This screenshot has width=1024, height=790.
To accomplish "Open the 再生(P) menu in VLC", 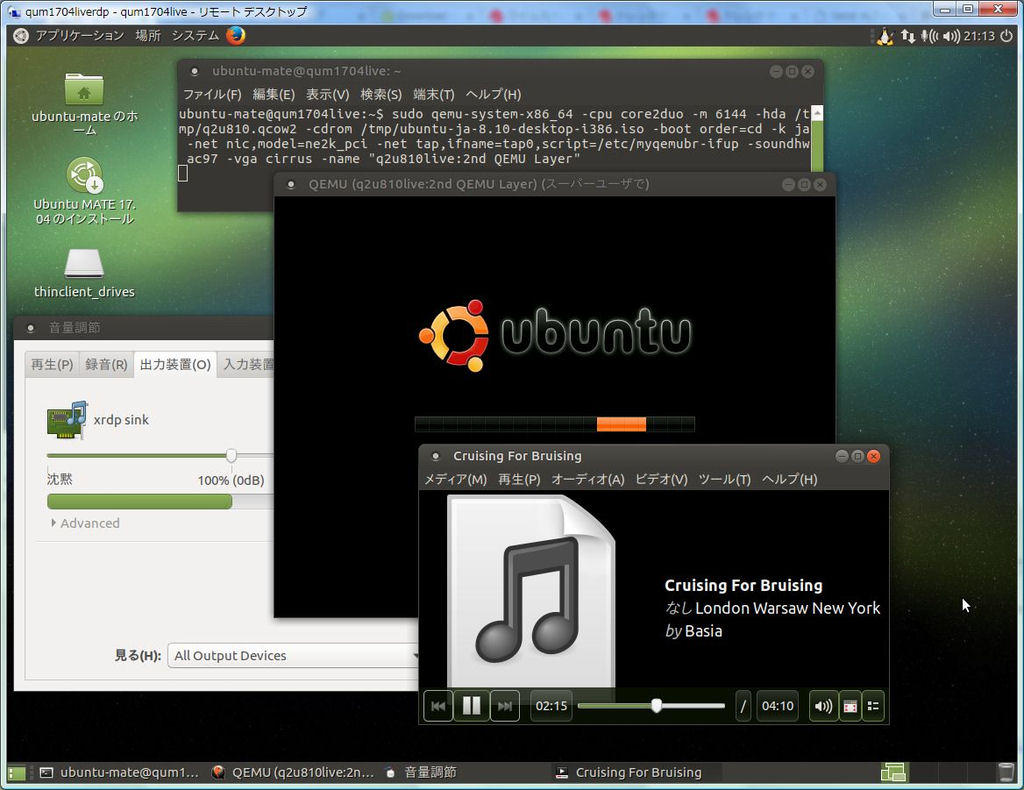I will 519,479.
